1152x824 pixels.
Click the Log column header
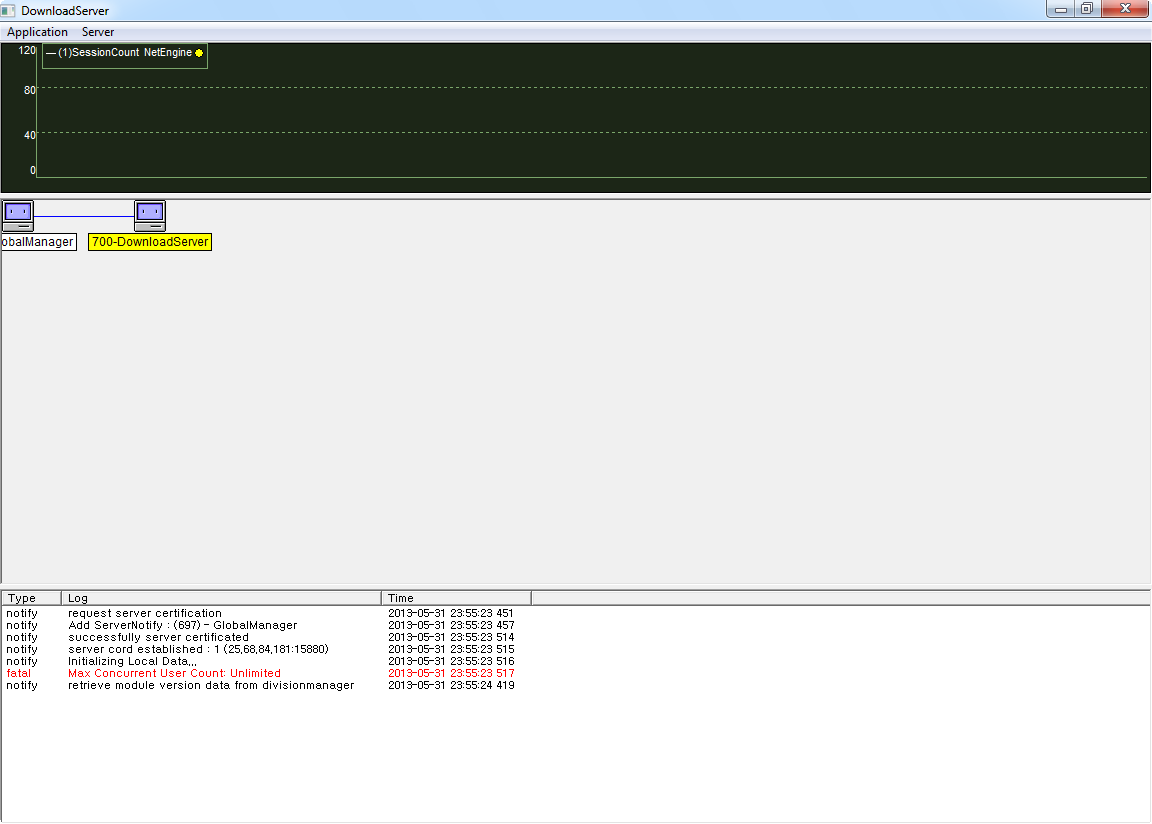coord(220,598)
